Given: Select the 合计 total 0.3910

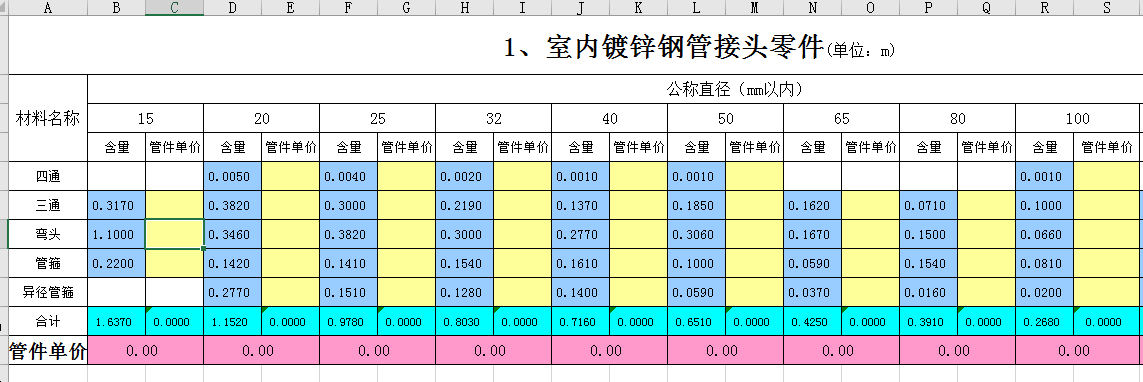Looking at the screenshot, I should [928, 321].
